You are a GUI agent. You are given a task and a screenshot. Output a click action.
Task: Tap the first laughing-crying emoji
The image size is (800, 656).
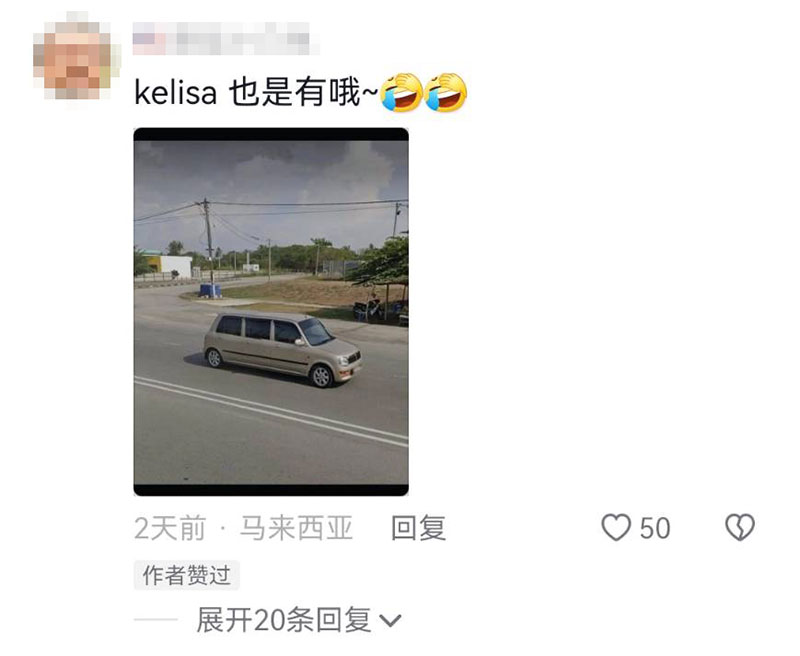[x=402, y=92]
